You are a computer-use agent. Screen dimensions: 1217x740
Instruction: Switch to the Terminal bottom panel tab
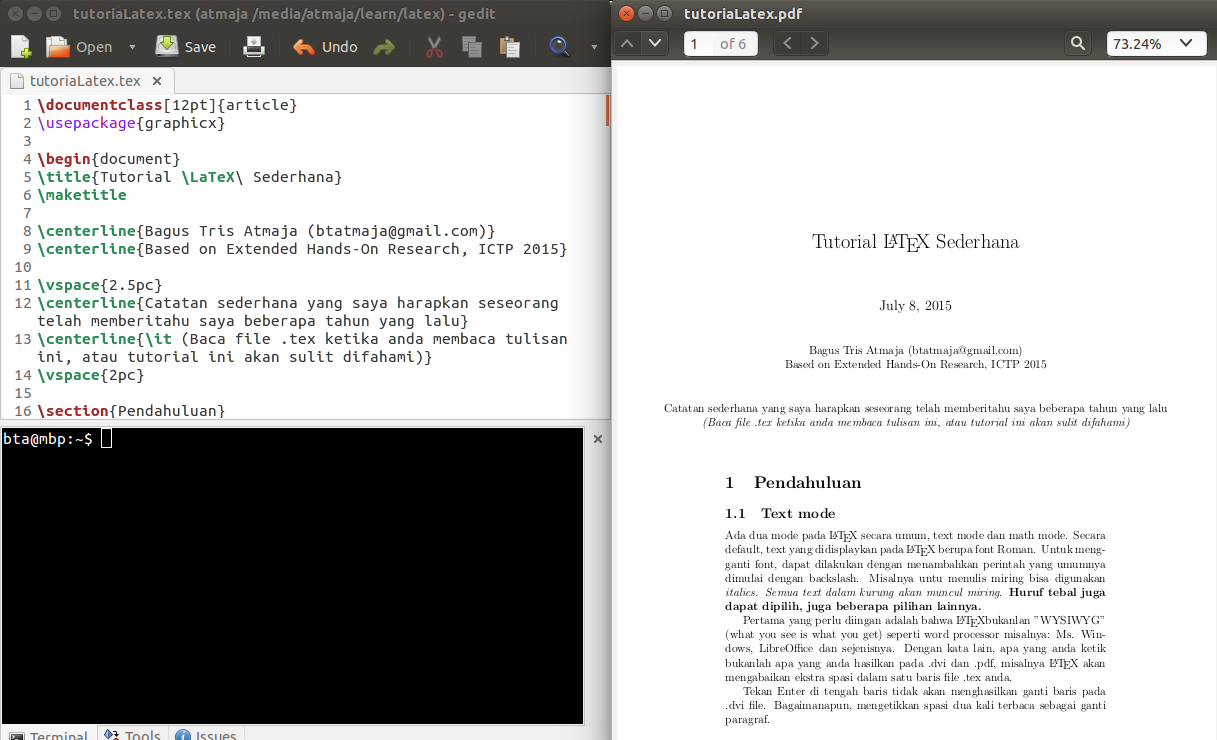click(x=48, y=735)
